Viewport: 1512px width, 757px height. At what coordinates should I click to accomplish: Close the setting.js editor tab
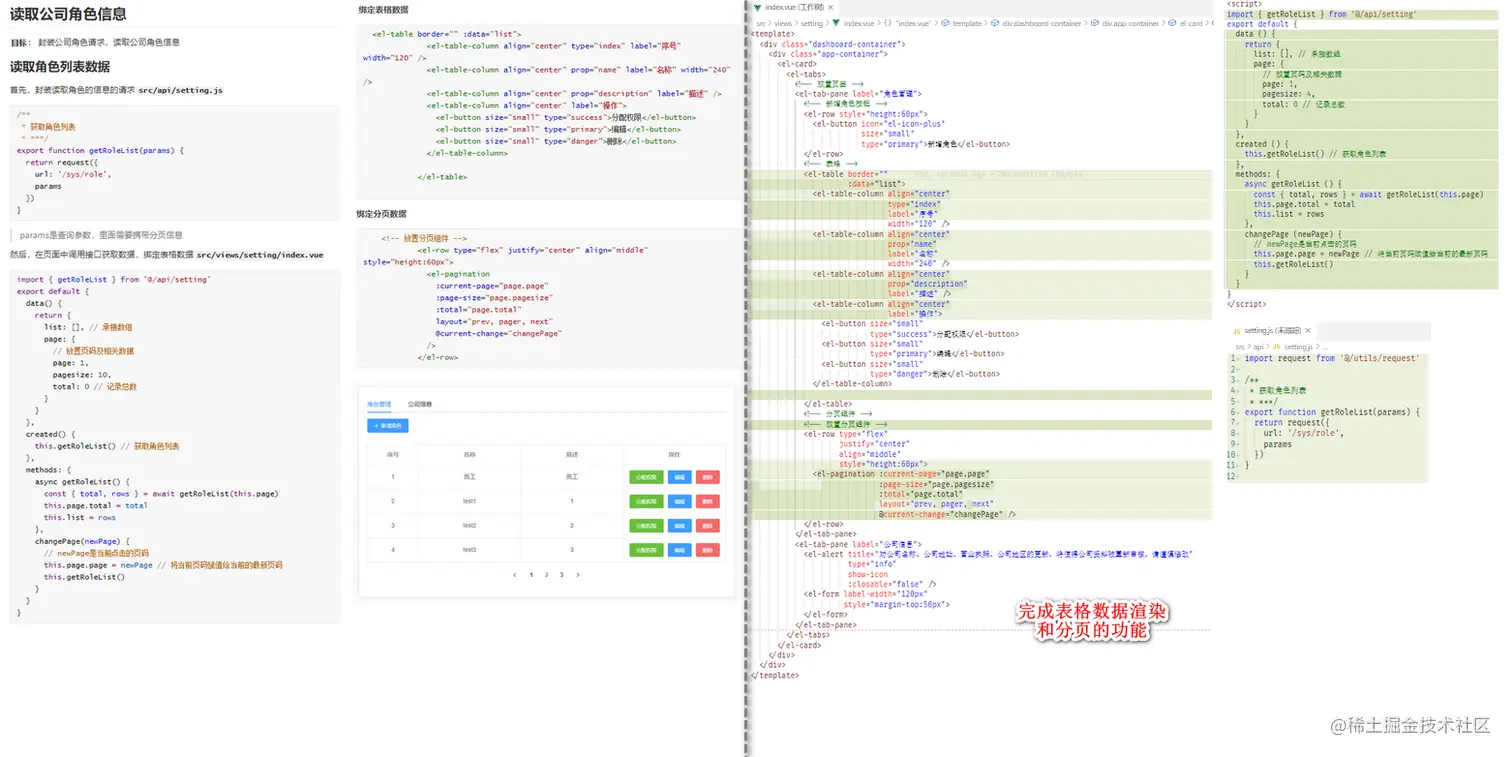[x=1308, y=330]
